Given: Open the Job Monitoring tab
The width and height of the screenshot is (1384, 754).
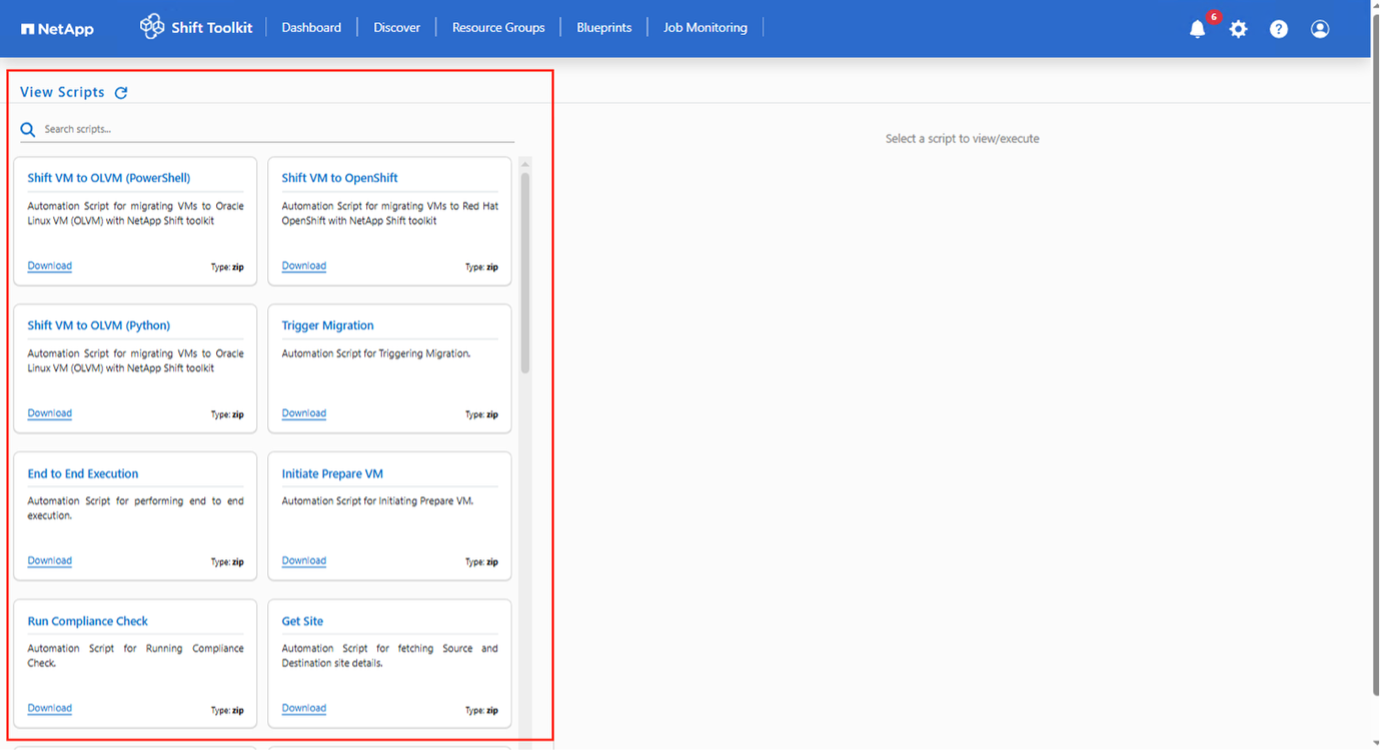Looking at the screenshot, I should click(707, 28).
